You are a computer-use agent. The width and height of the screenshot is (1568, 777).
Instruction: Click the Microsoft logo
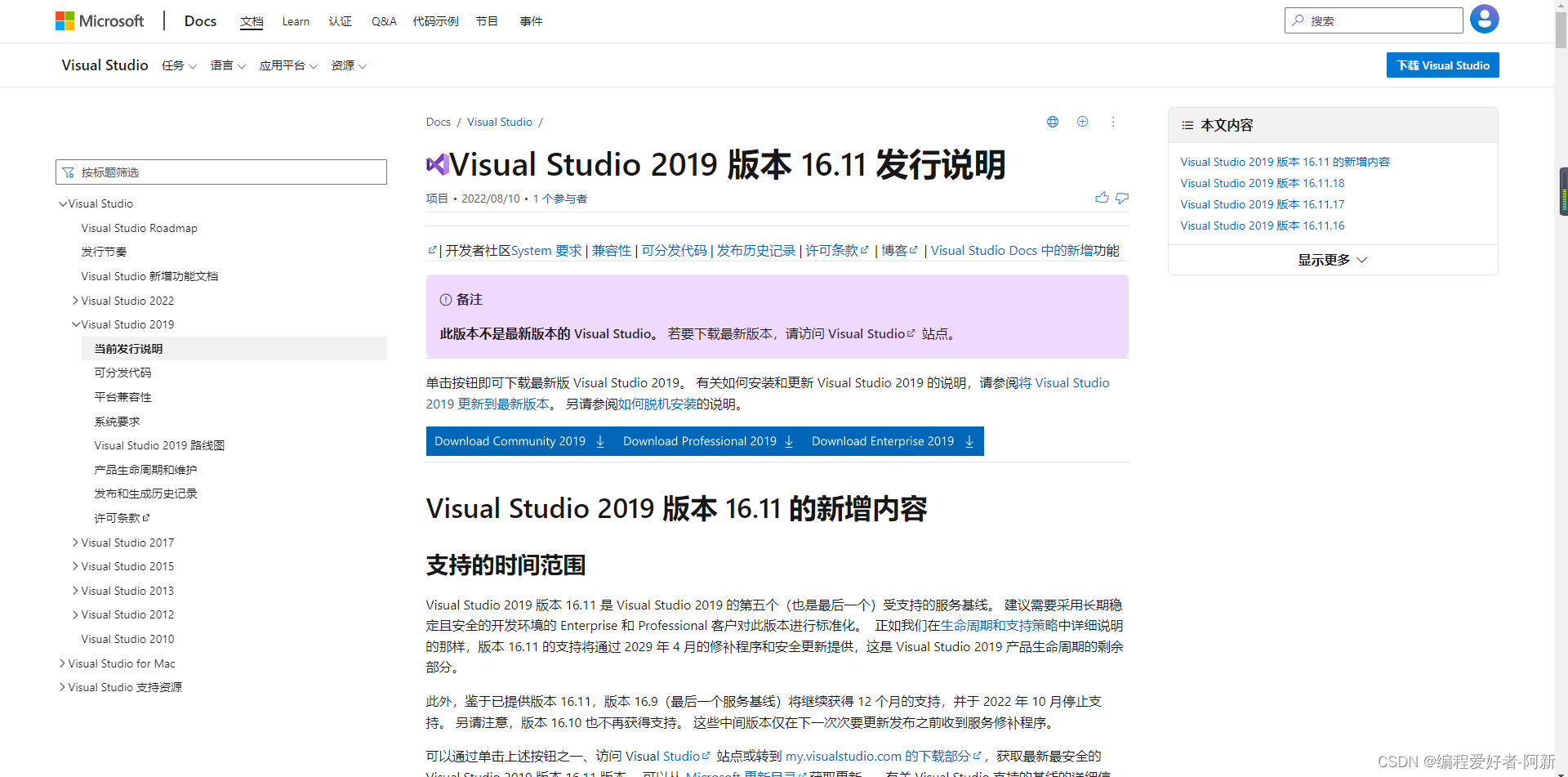coord(100,20)
